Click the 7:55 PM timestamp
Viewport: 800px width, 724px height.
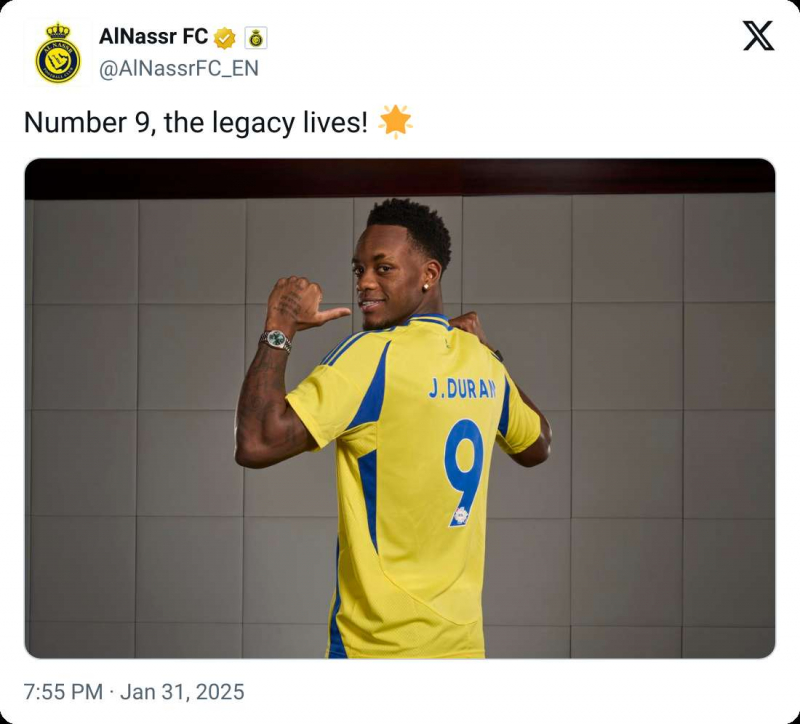[63, 692]
